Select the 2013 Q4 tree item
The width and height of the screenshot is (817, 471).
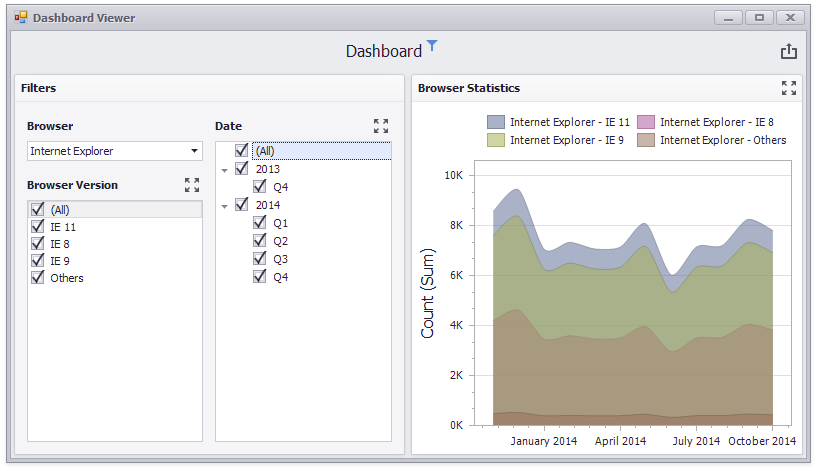pos(280,187)
